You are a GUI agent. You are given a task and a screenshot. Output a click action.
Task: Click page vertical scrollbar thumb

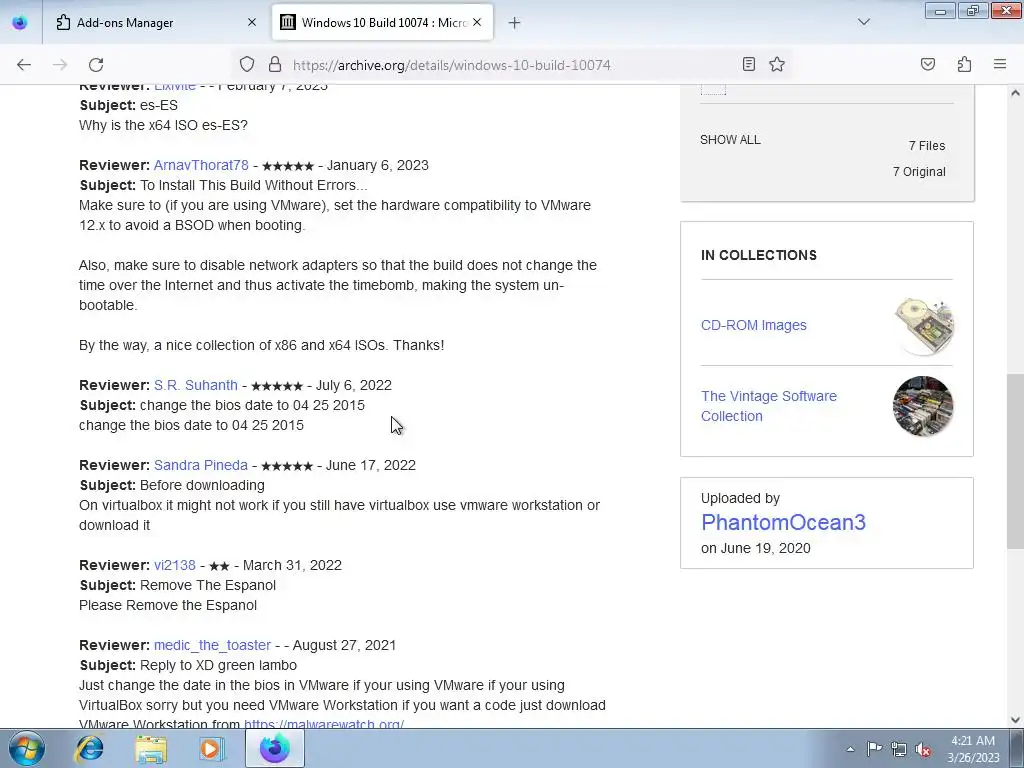pos(1015,462)
